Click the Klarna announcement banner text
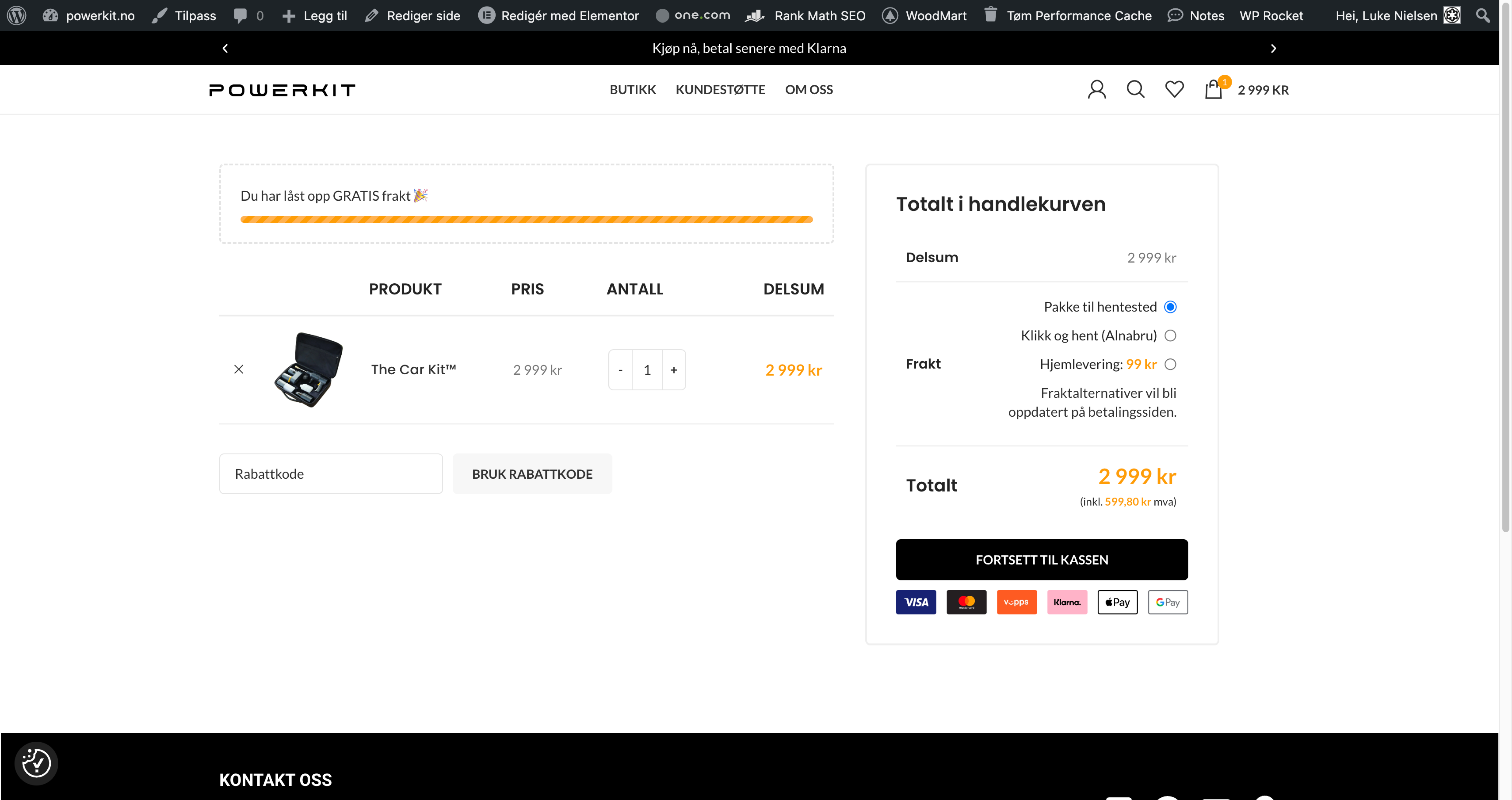Viewport: 1512px width, 800px height. tap(749, 48)
